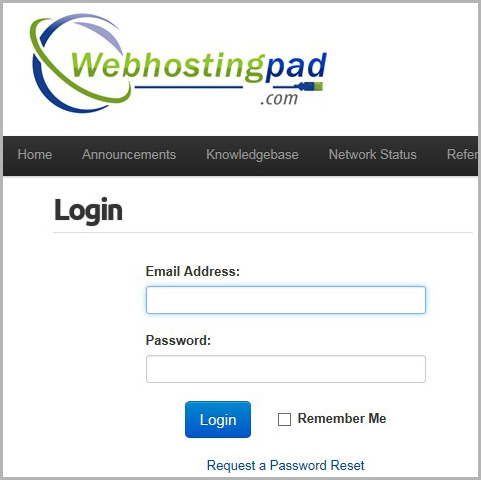Click the ".com" text under the logo

(279, 99)
